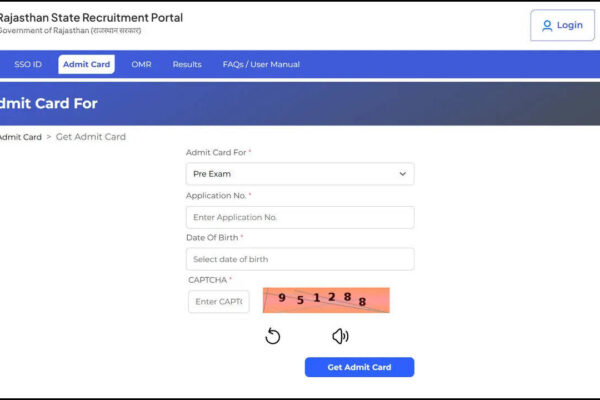This screenshot has height=400, width=600.
Task: Open the SSO ID tab
Action: click(x=28, y=64)
